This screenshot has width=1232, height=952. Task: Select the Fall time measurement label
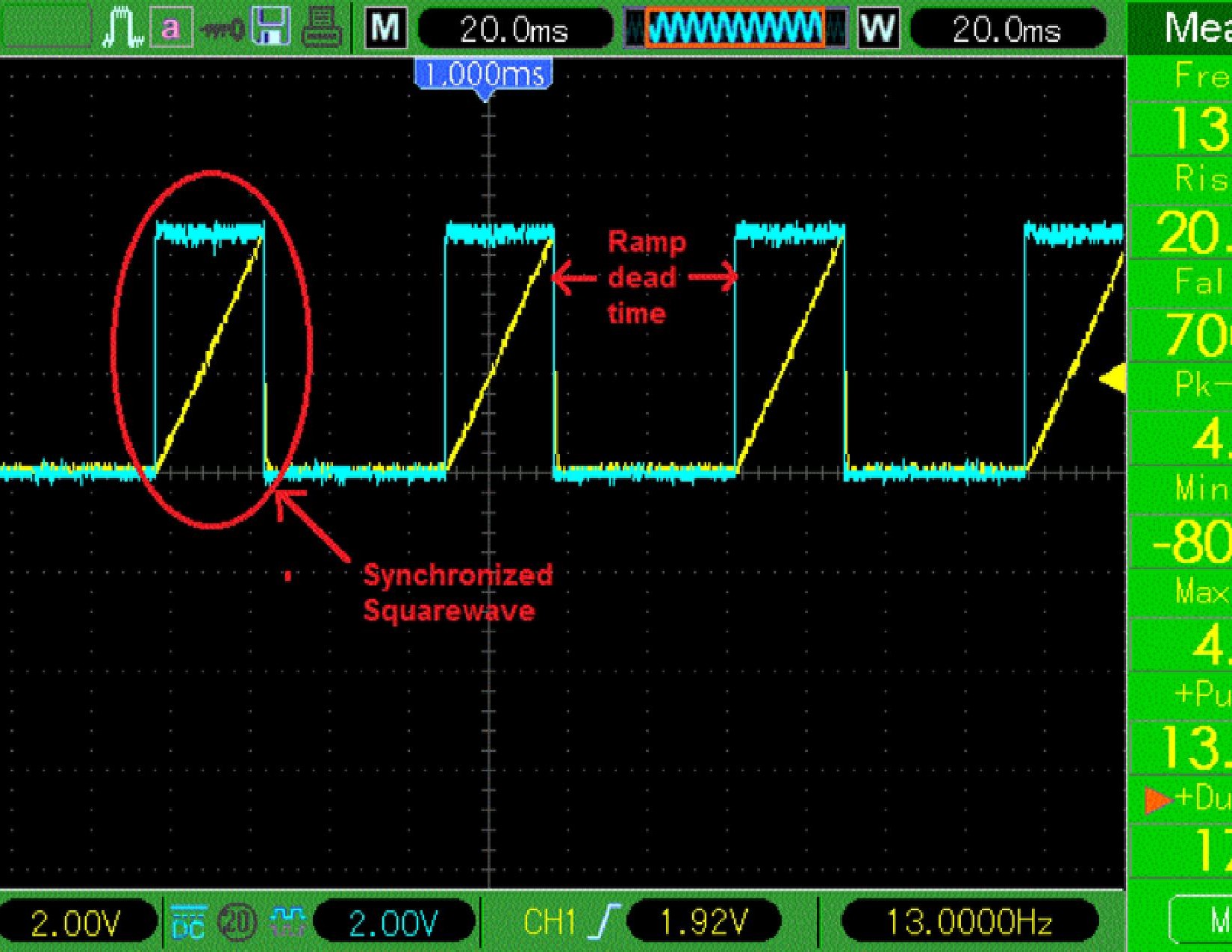(1201, 282)
